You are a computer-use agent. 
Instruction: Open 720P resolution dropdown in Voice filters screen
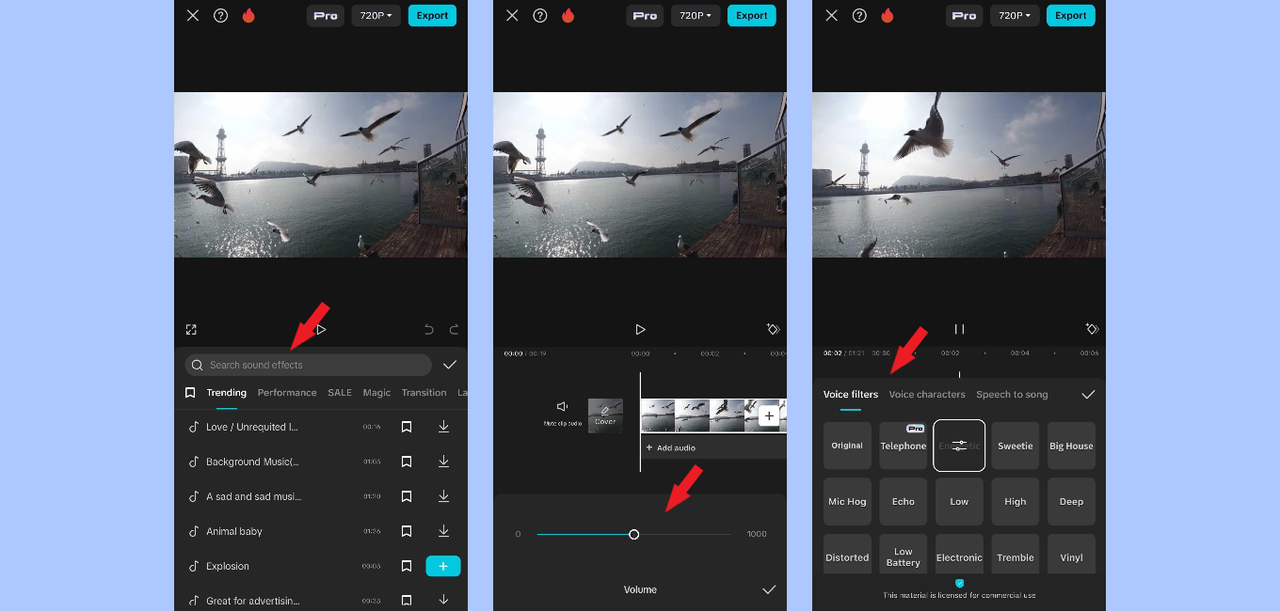[x=1014, y=15]
